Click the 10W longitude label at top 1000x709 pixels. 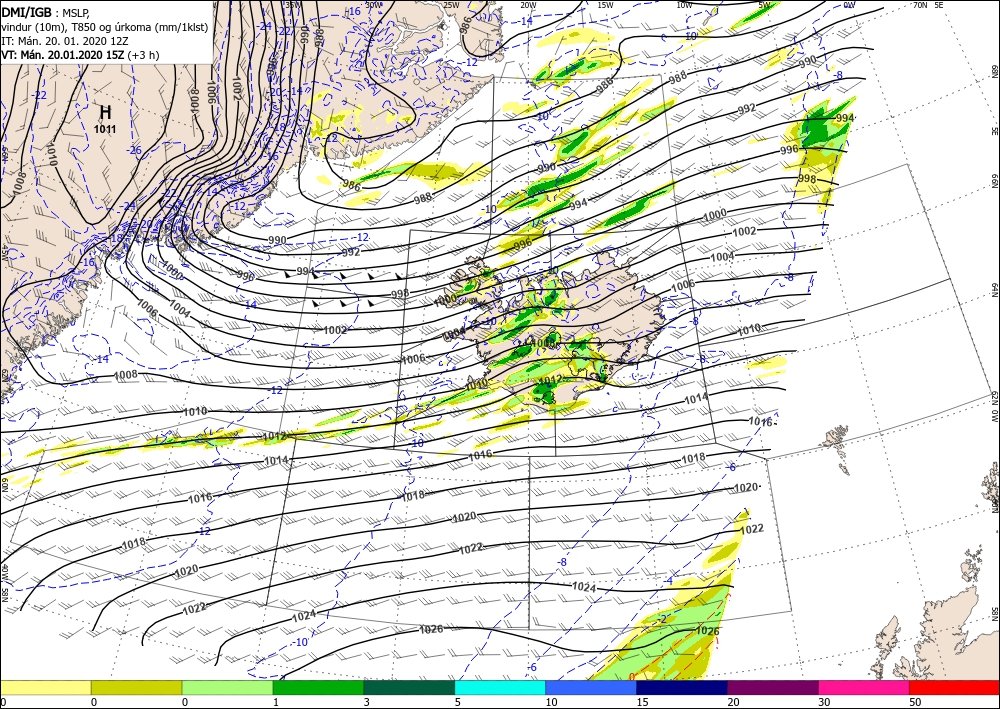coord(684,5)
